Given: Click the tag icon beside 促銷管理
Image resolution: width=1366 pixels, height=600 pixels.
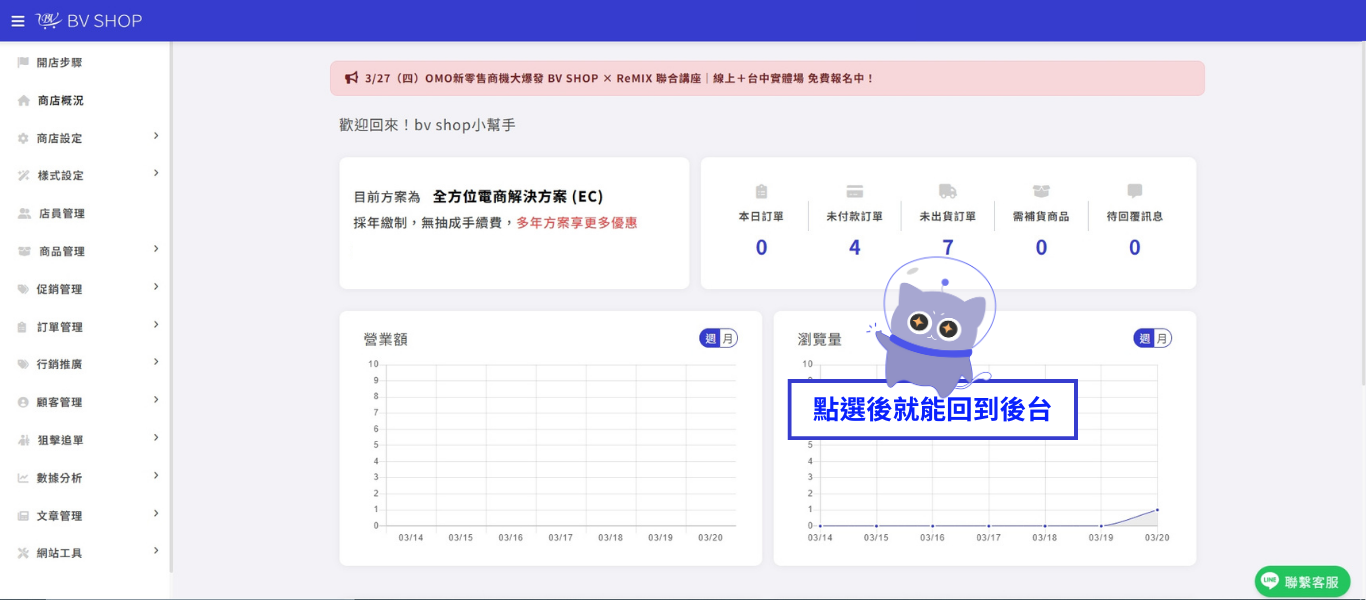Looking at the screenshot, I should click(x=23, y=289).
